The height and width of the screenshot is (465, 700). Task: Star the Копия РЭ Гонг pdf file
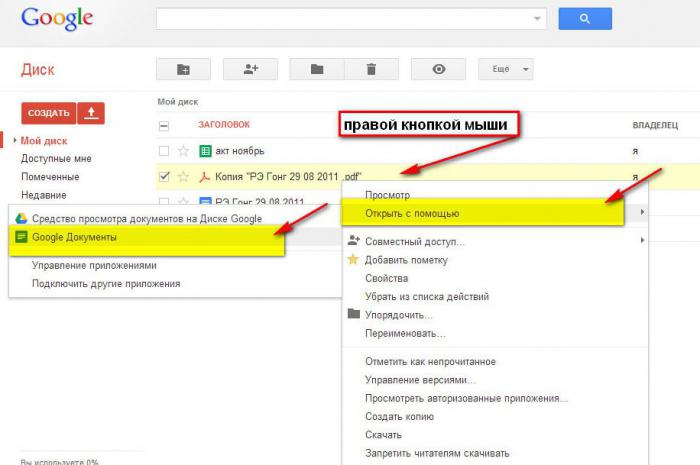pyautogui.click(x=183, y=177)
